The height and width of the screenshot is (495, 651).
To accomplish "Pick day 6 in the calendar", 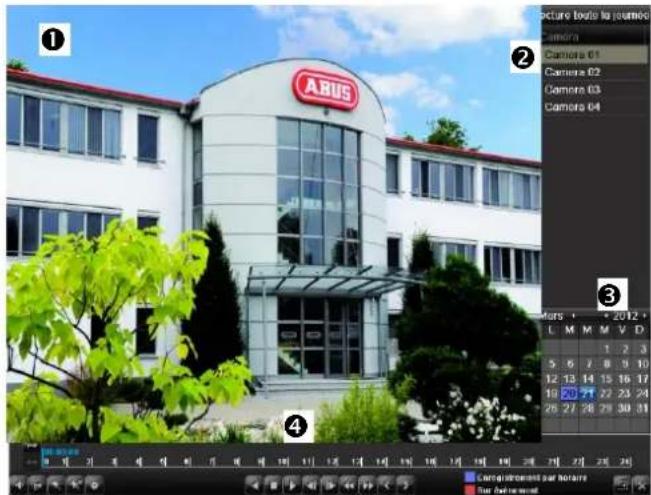I will click(x=570, y=364).
